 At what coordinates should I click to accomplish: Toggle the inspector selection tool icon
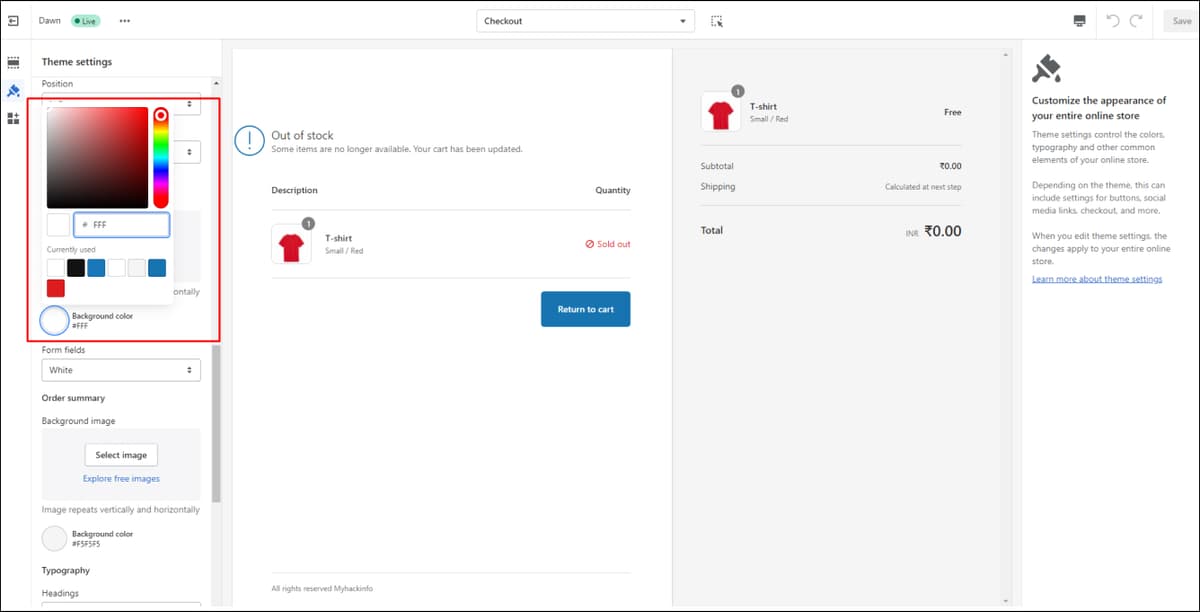(716, 21)
